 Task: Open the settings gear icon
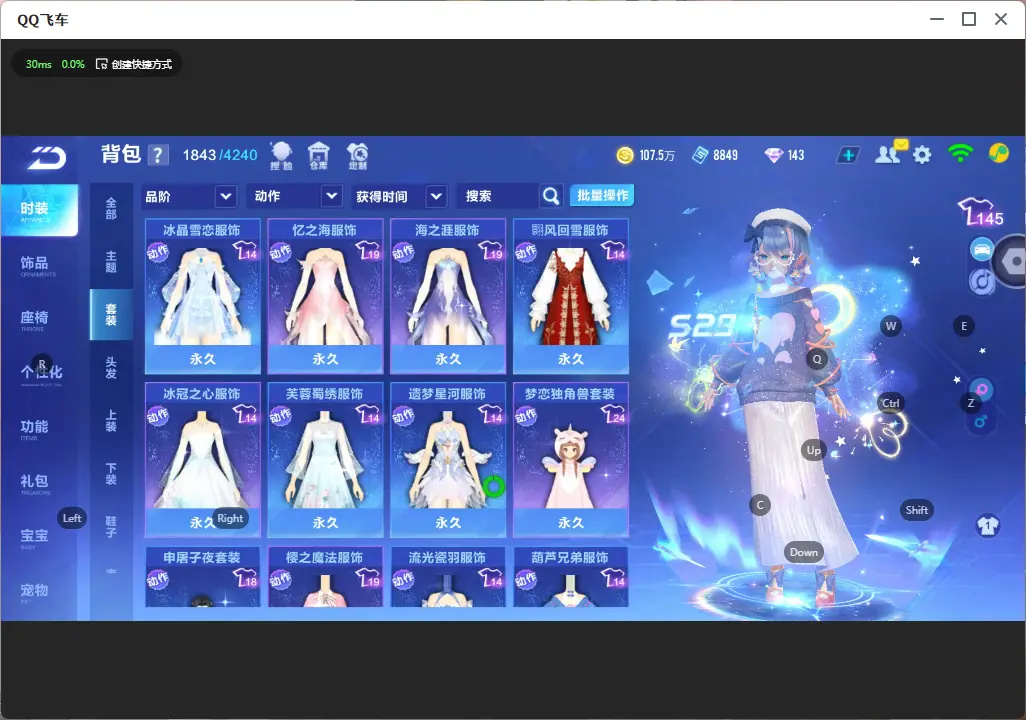click(922, 155)
